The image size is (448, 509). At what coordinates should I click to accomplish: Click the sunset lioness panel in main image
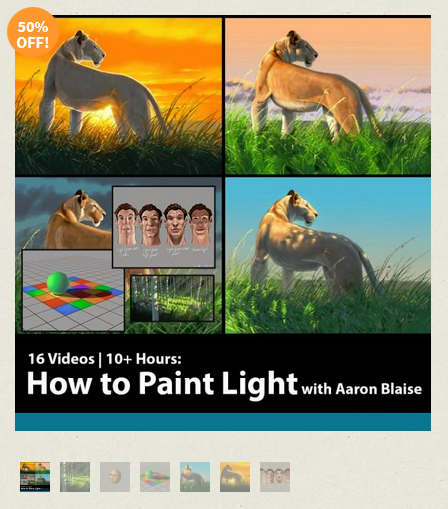pyautogui.click(x=118, y=96)
